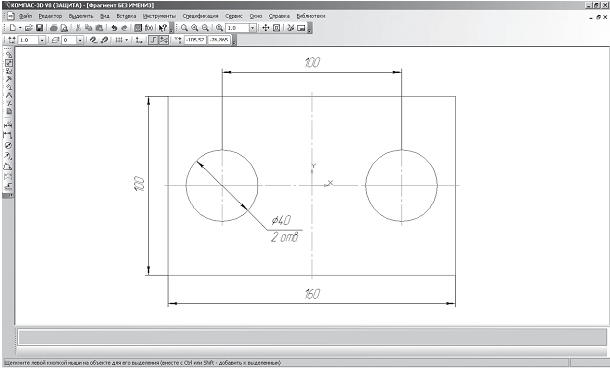Open print preview

(x=64, y=28)
